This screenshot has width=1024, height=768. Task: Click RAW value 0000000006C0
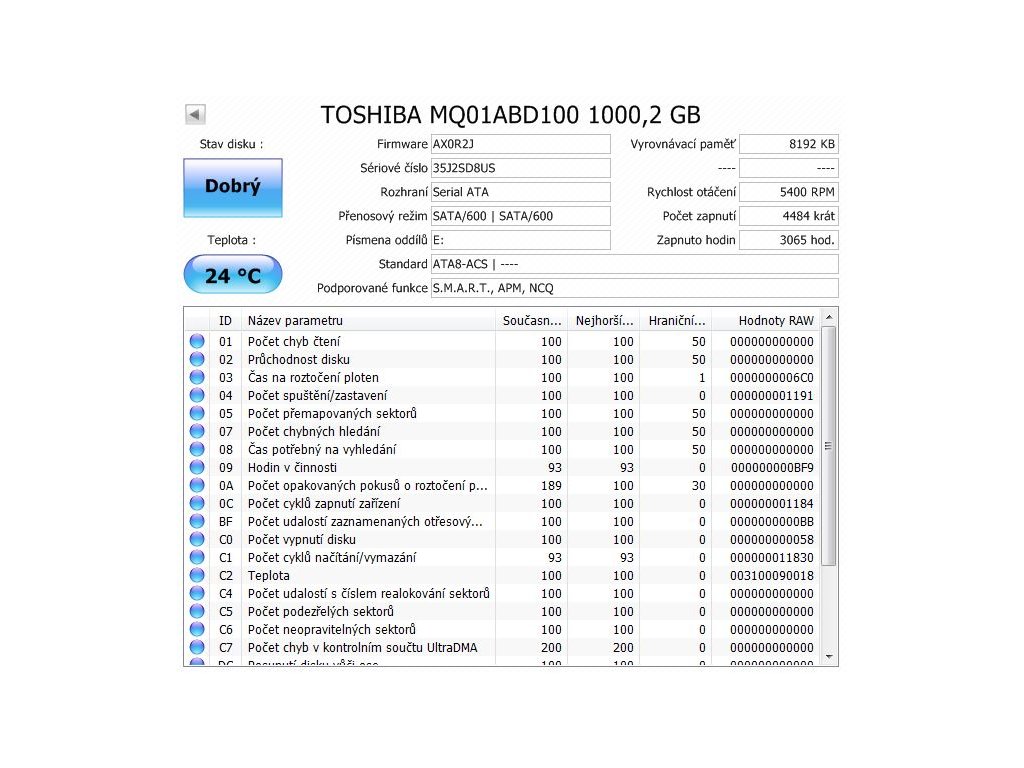[x=772, y=377]
